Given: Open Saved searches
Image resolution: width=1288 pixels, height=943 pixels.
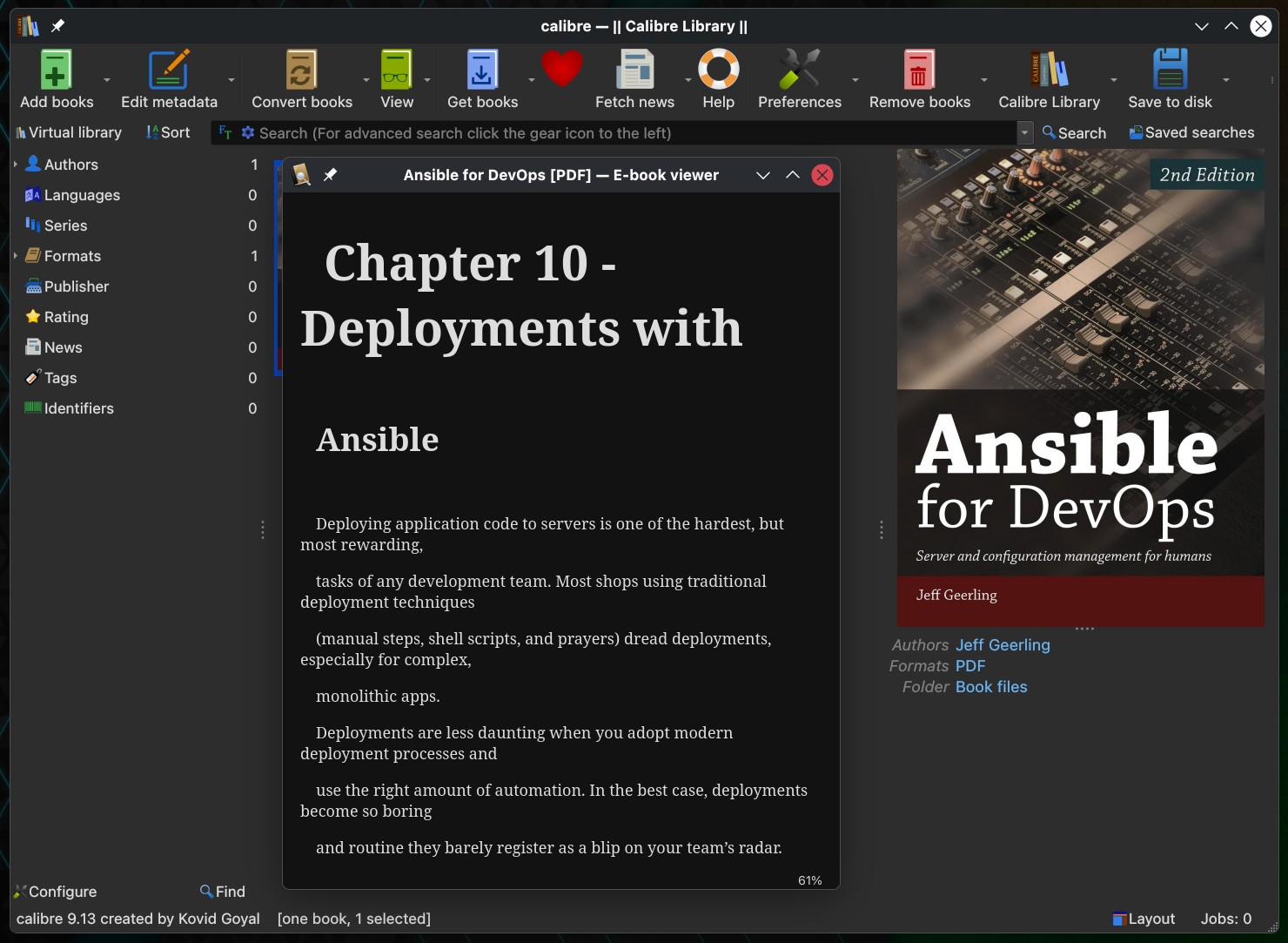Looking at the screenshot, I should click(x=1191, y=132).
